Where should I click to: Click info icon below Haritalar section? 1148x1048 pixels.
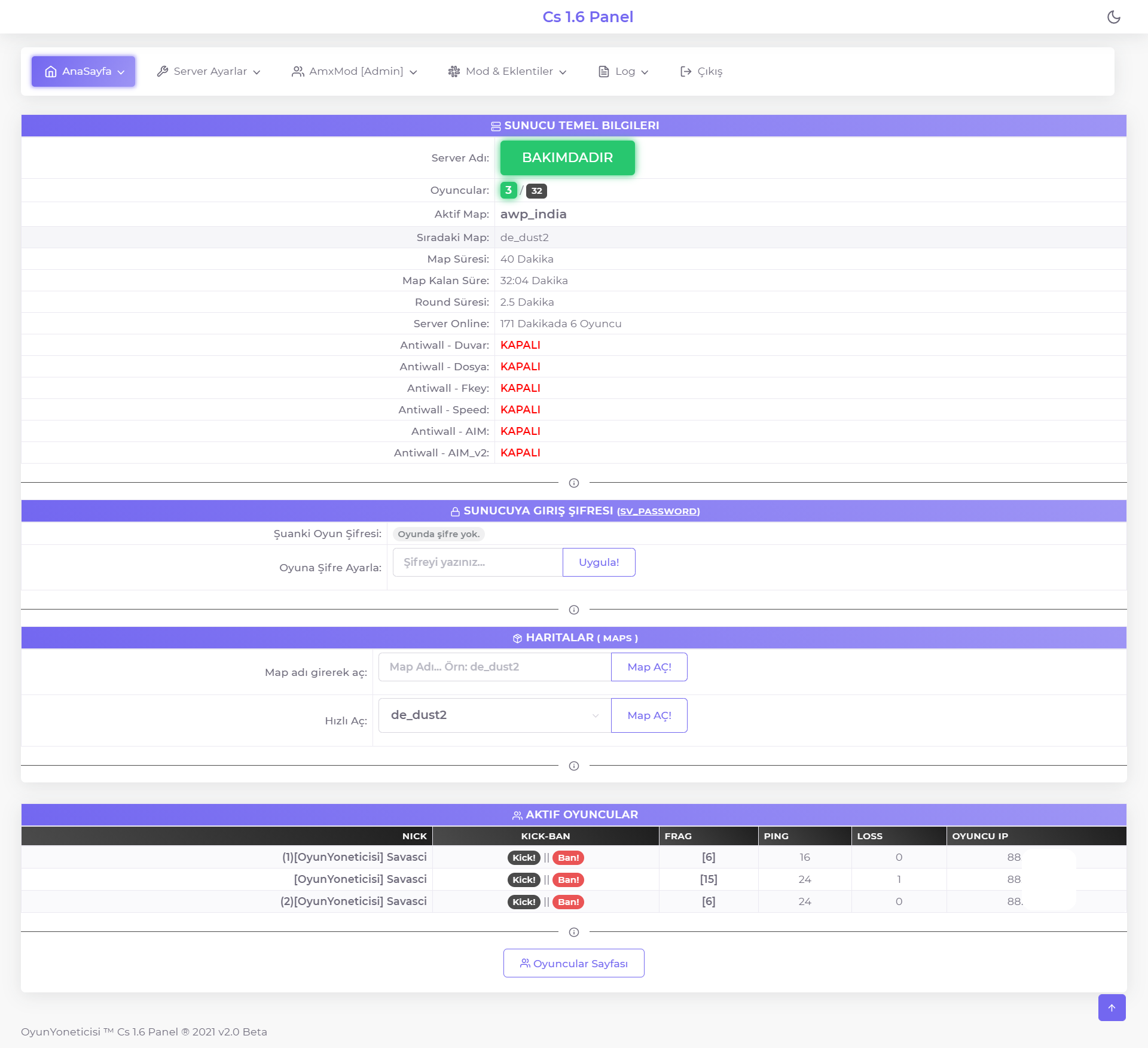[x=574, y=766]
